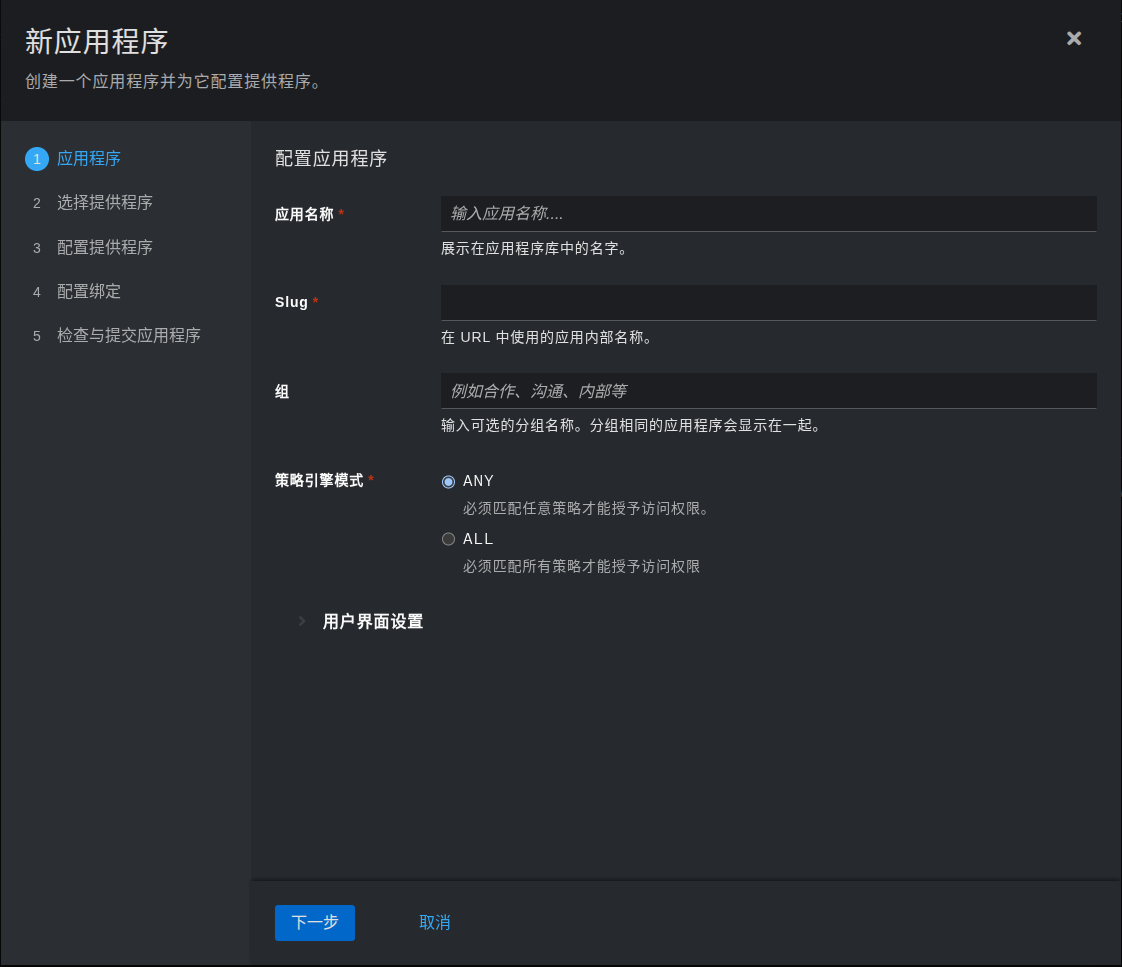Click the 下一步 next button
Image resolution: width=1122 pixels, height=967 pixels.
tap(314, 922)
